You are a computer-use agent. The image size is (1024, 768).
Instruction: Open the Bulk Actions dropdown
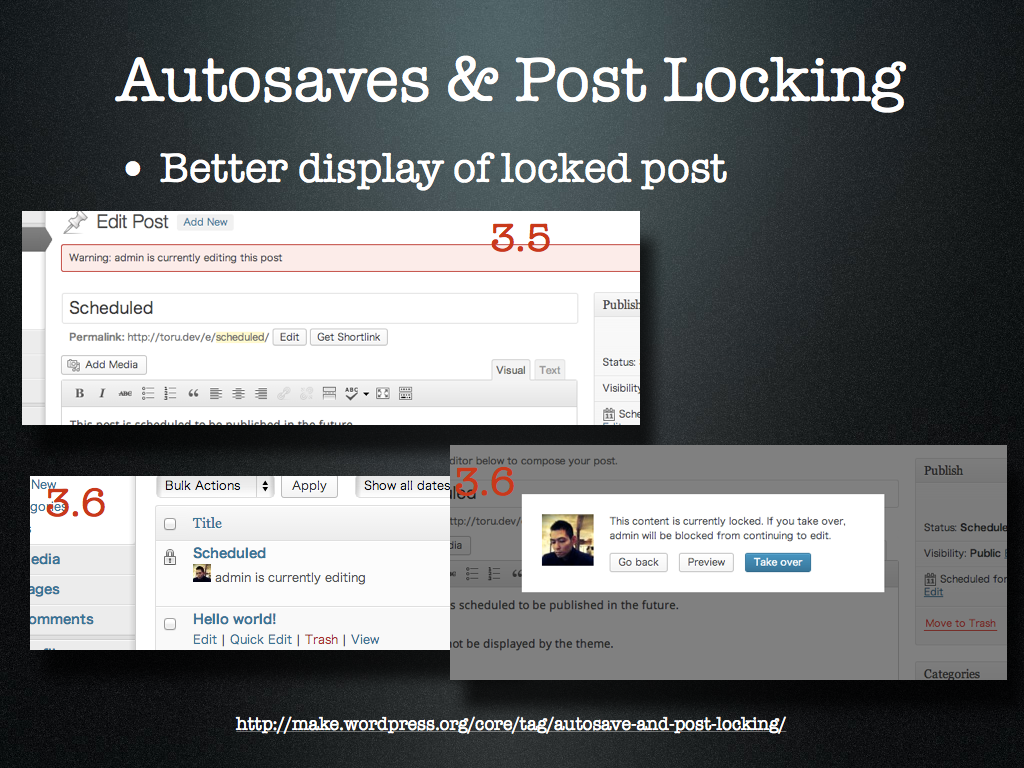[215, 486]
